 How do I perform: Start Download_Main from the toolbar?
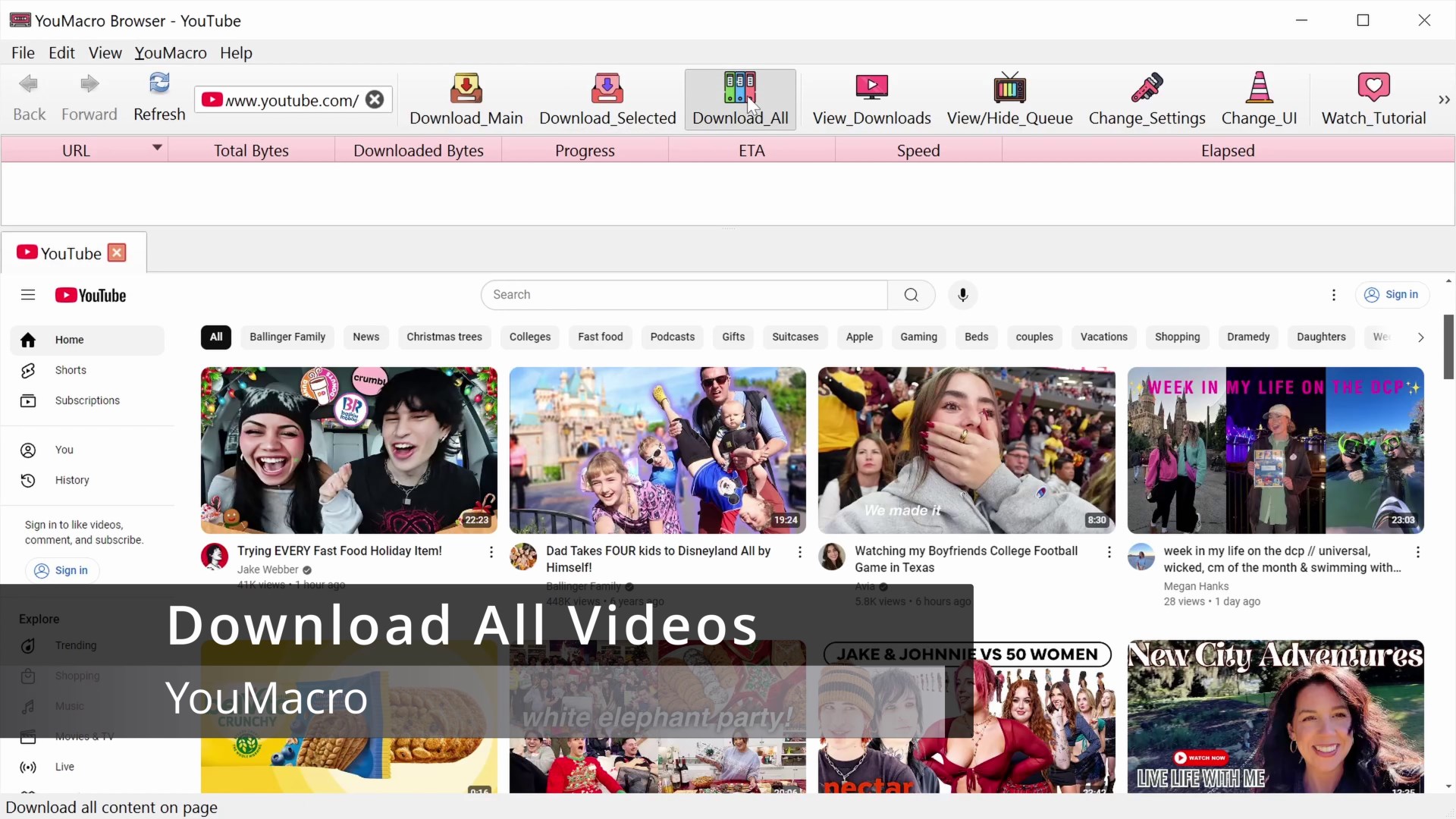466,99
